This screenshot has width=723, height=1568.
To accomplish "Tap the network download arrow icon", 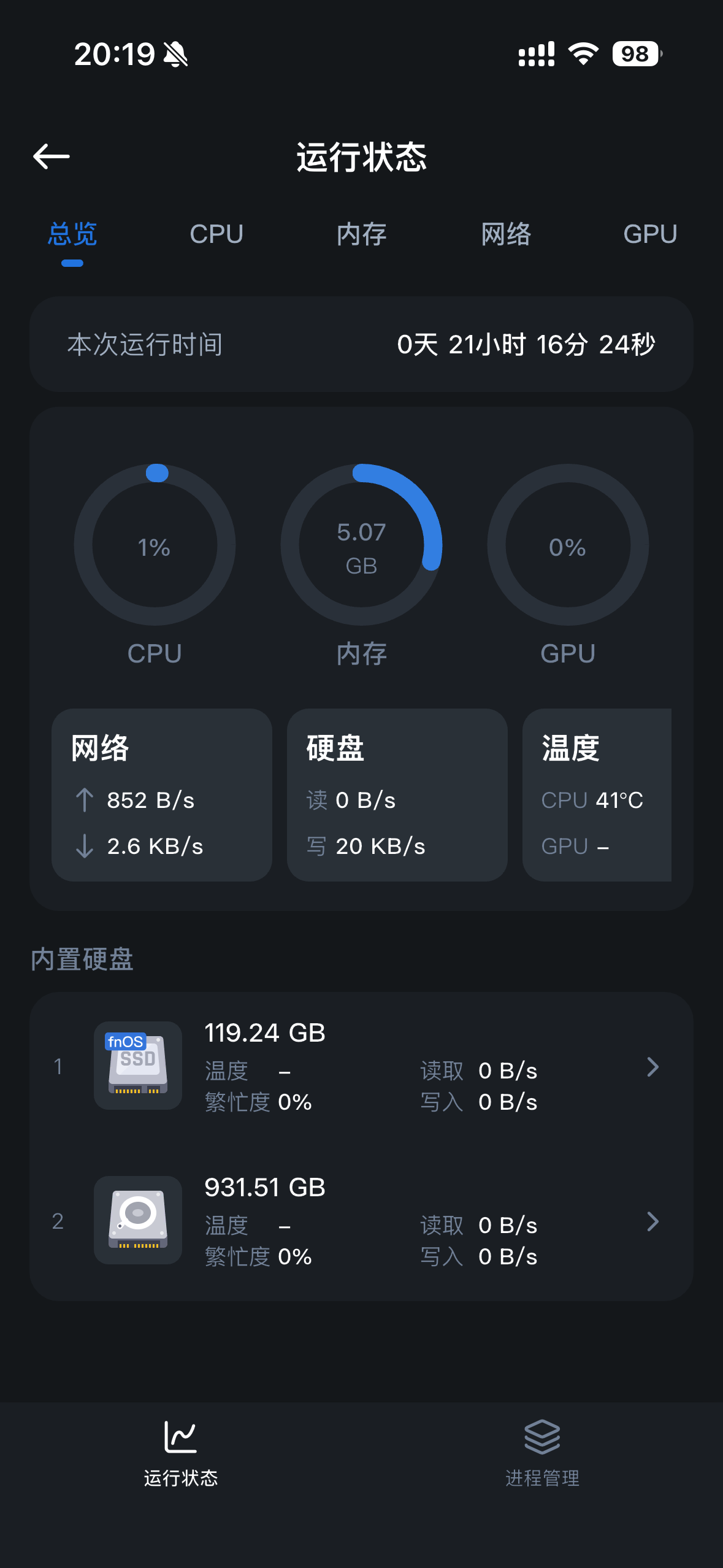I will pyautogui.click(x=85, y=846).
